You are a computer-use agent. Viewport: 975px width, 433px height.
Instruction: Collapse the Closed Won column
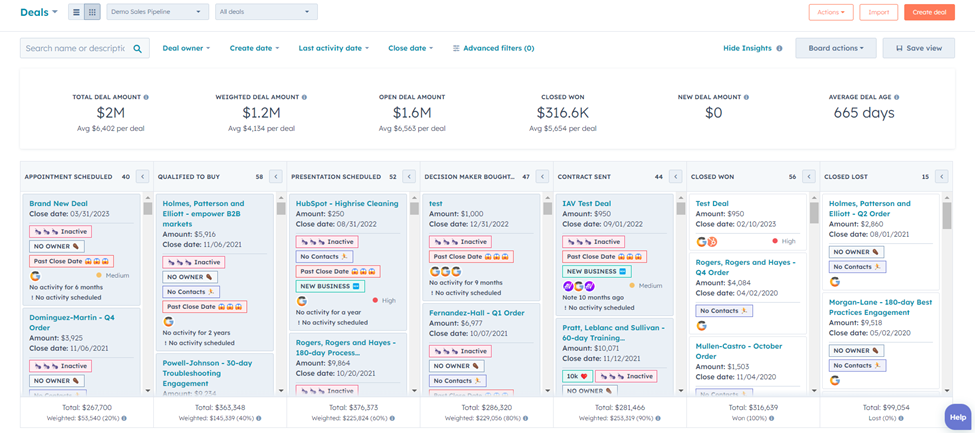click(x=808, y=177)
